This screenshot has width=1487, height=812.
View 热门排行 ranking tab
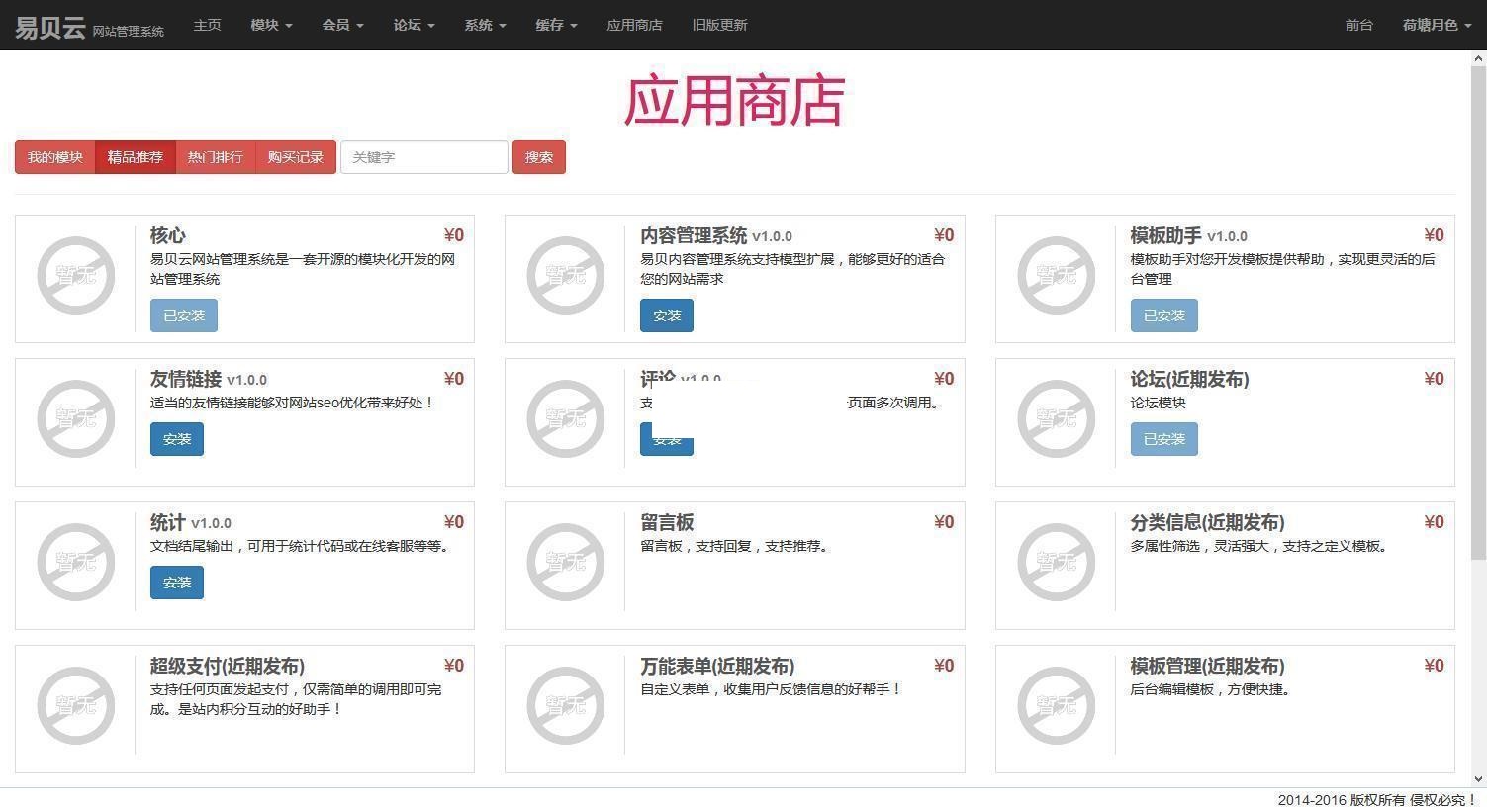click(216, 157)
